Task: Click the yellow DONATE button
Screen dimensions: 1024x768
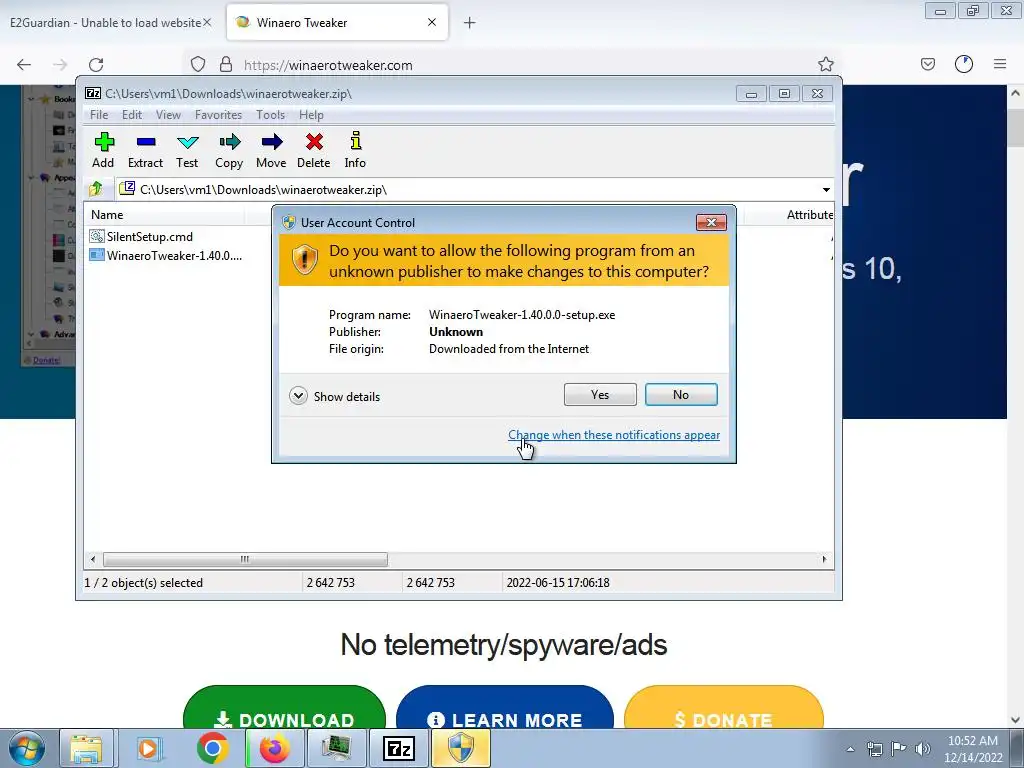Action: pyautogui.click(x=724, y=707)
